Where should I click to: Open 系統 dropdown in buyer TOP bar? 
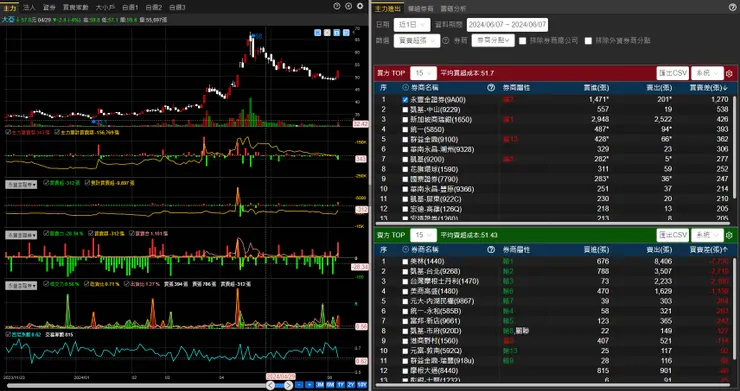click(x=706, y=74)
